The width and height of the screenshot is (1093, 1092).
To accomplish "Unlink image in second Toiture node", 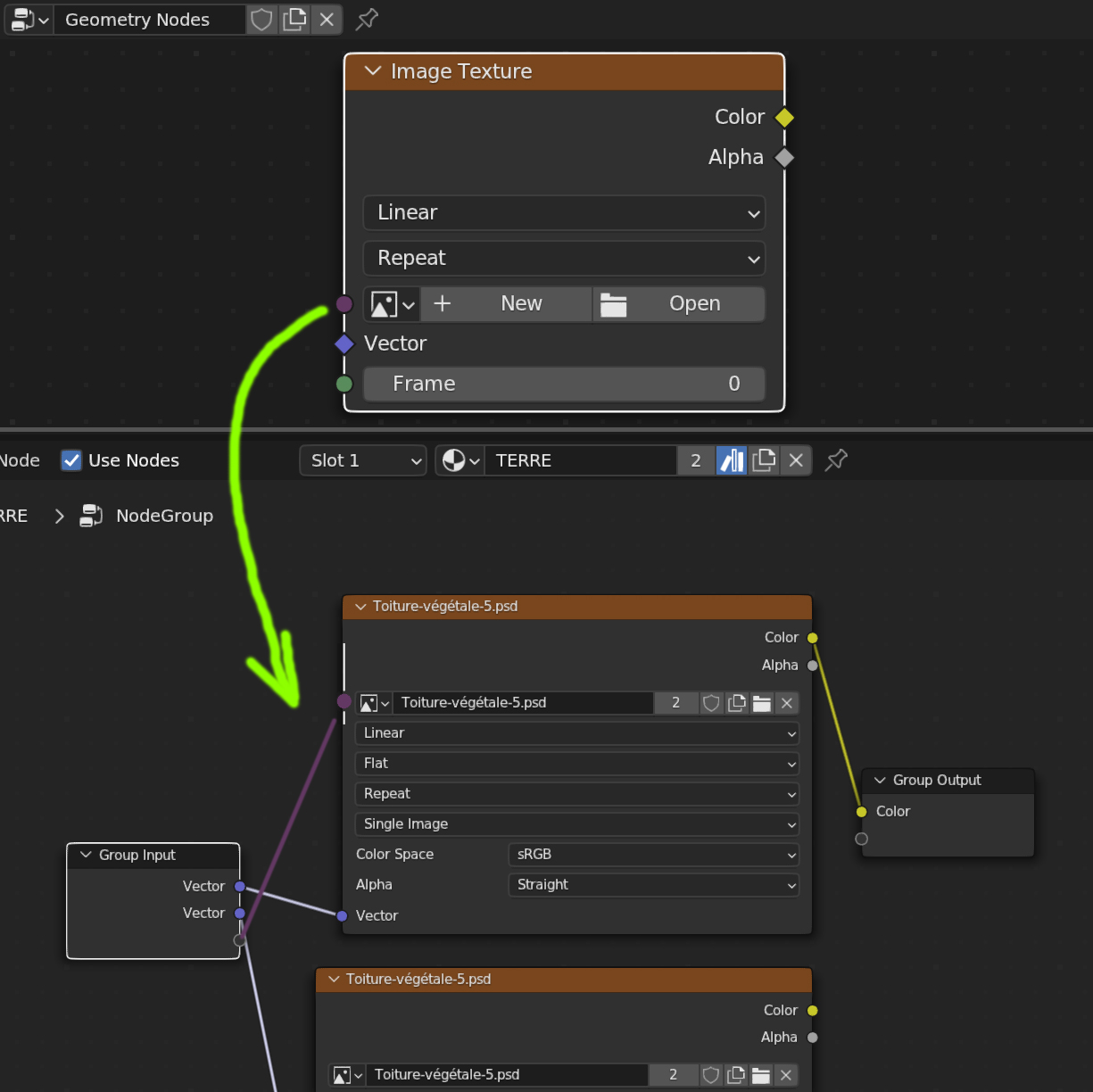I will pos(786,1075).
